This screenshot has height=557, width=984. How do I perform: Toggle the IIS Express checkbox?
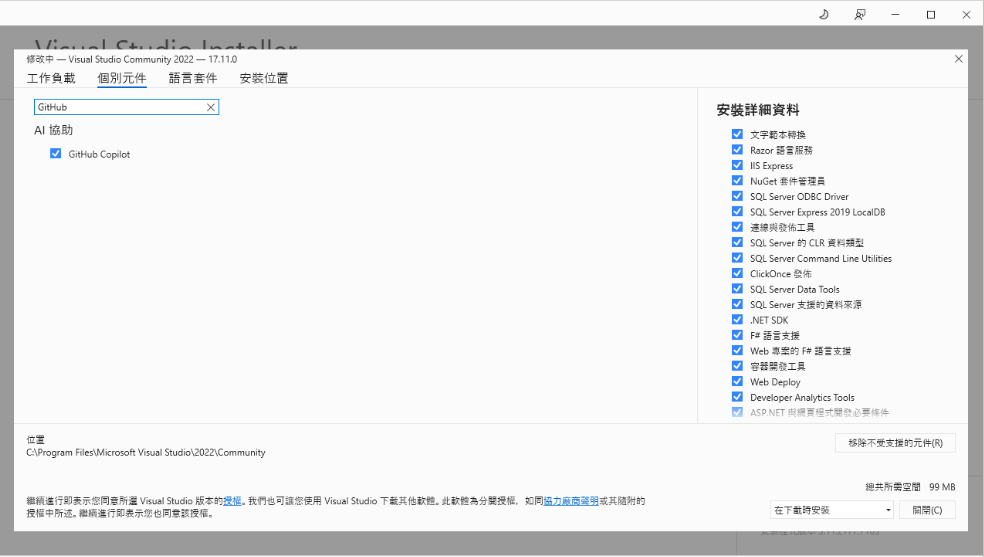(x=737, y=165)
